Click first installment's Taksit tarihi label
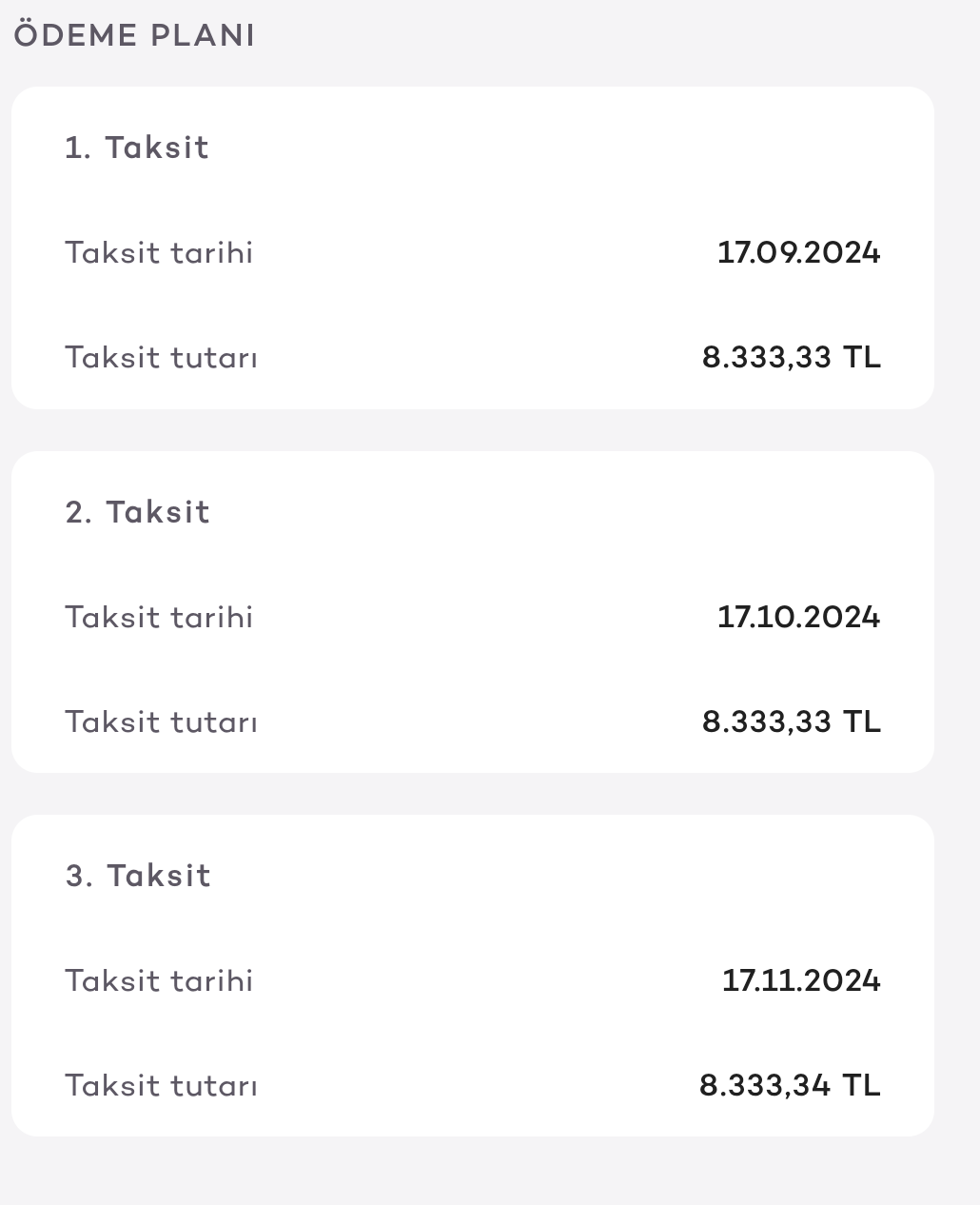980x1205 pixels. point(159,253)
